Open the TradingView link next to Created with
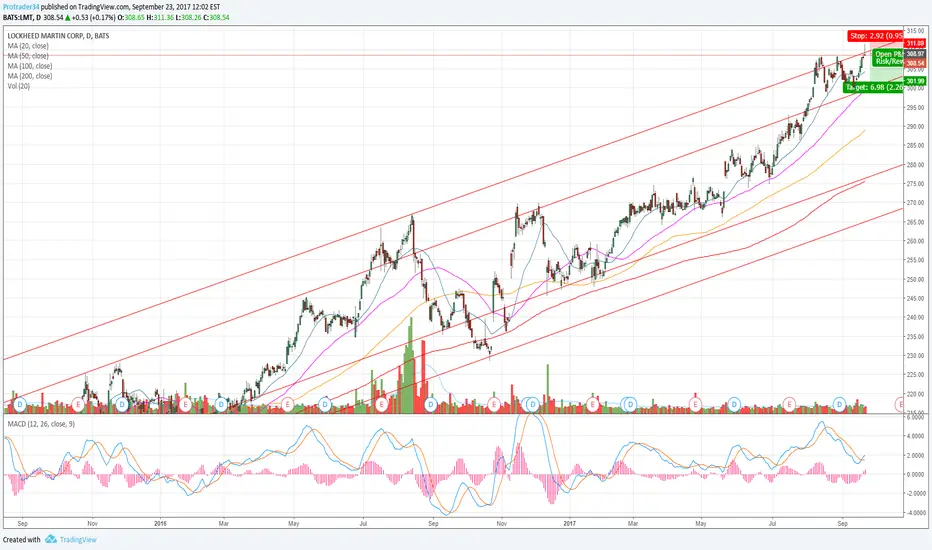 [x=78, y=540]
